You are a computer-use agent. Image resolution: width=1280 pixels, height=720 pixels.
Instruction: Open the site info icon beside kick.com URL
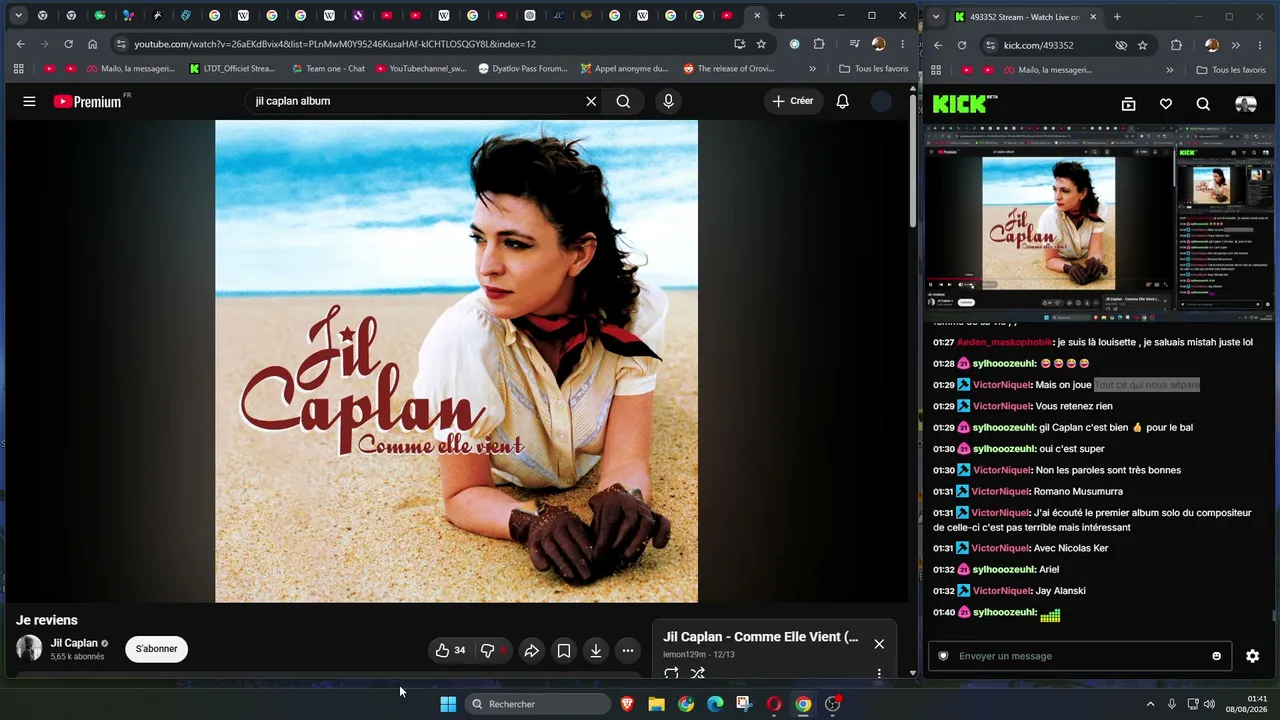point(990,45)
